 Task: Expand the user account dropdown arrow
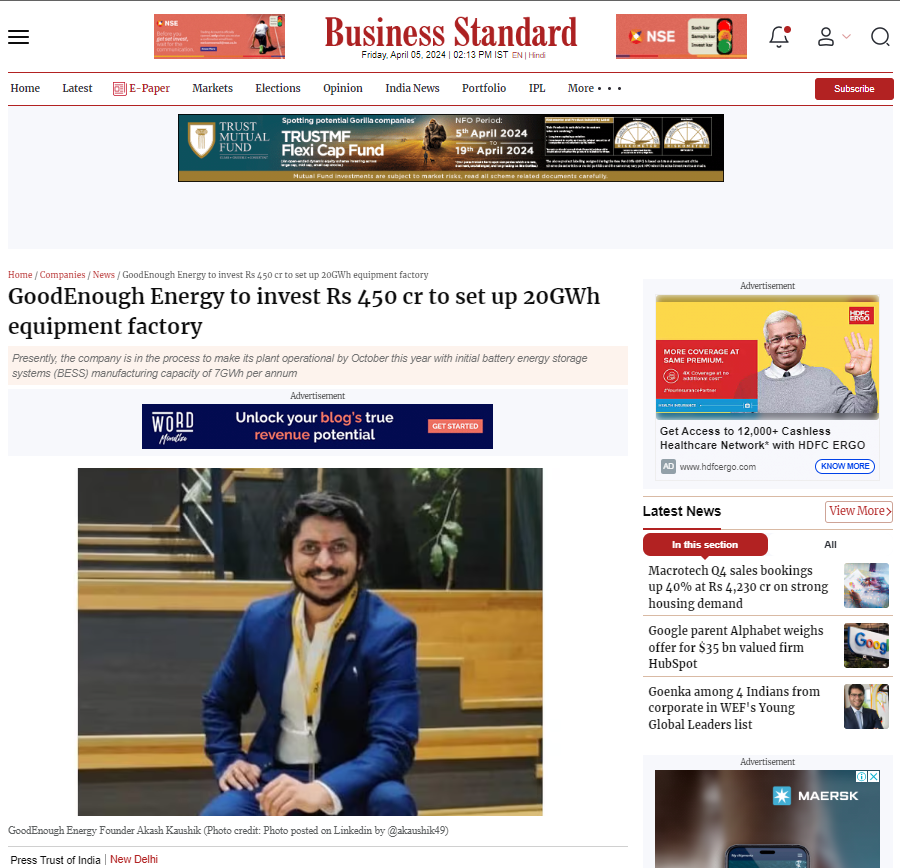coord(846,37)
